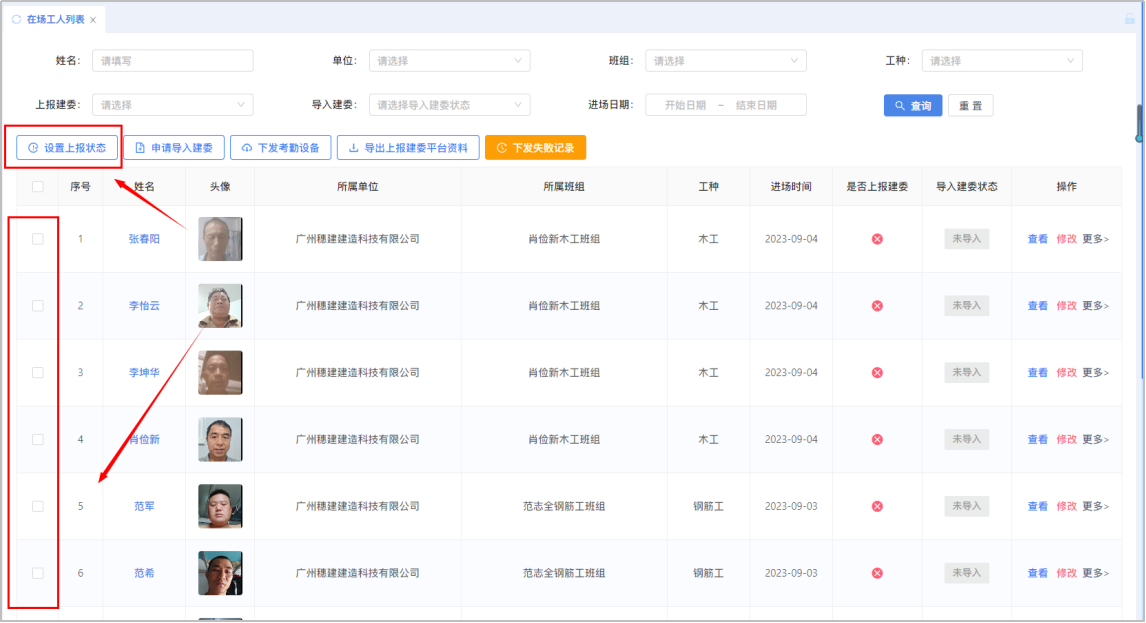Image resolution: width=1146 pixels, height=623 pixels.
Task: Click the 姓名 input field
Action: pyautogui.click(x=172, y=61)
